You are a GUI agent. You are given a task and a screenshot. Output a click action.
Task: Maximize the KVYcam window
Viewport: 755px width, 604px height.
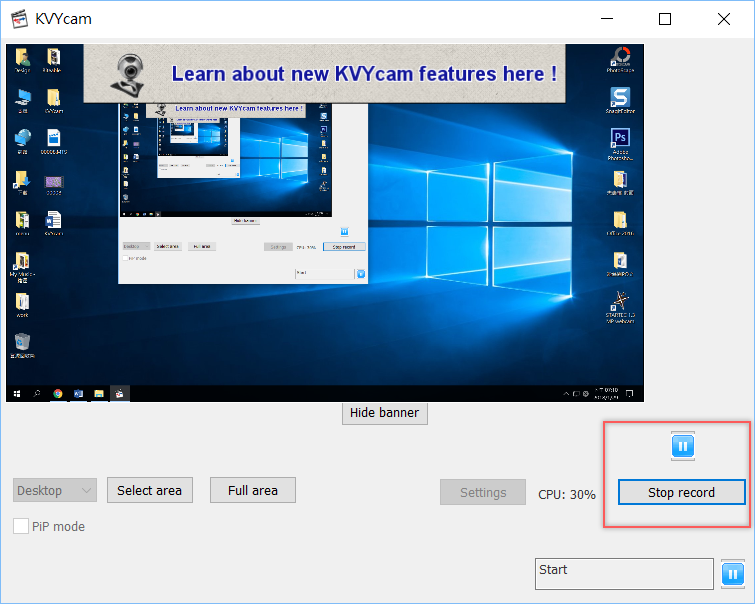tap(665, 19)
